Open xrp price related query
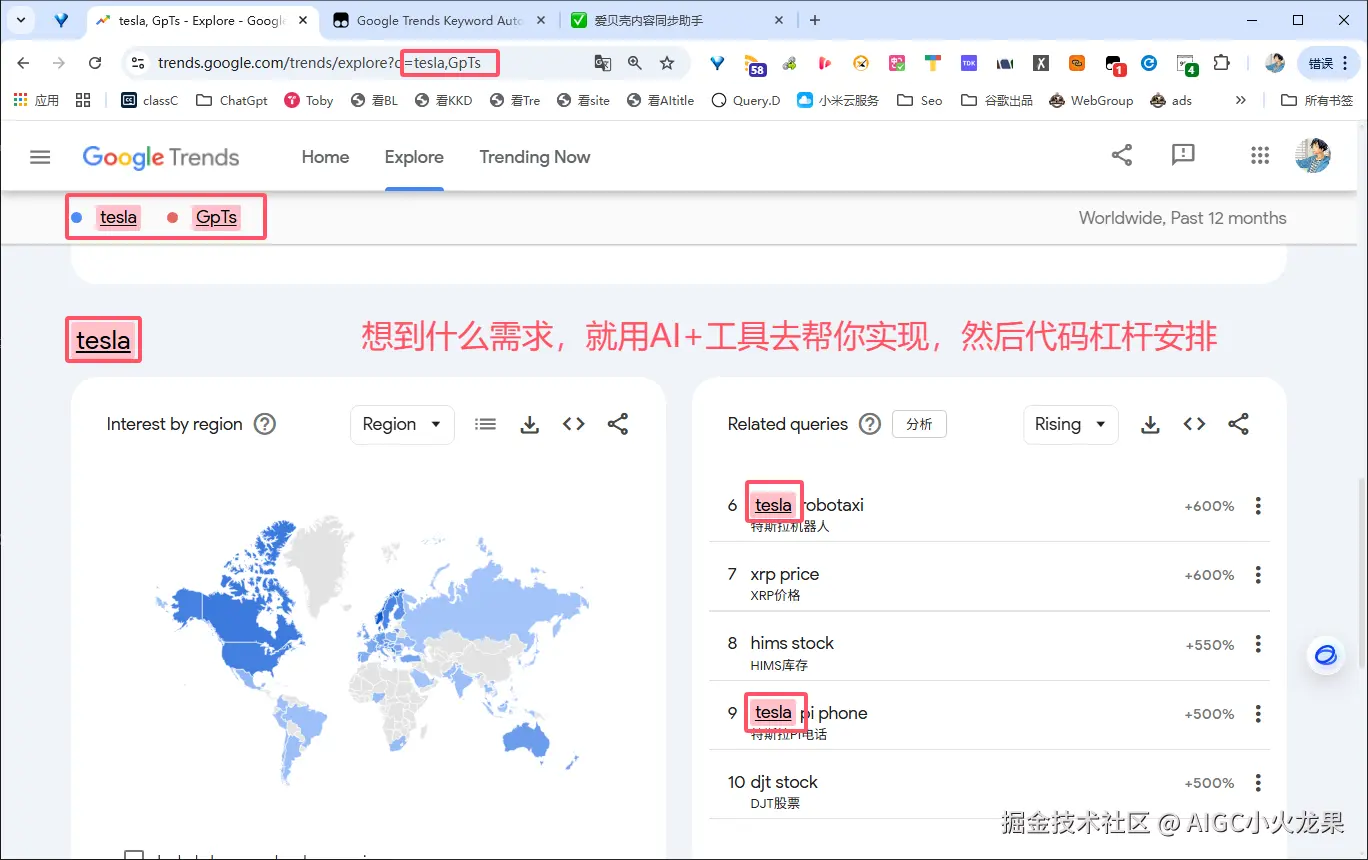This screenshot has height=860, width=1368. [785, 574]
